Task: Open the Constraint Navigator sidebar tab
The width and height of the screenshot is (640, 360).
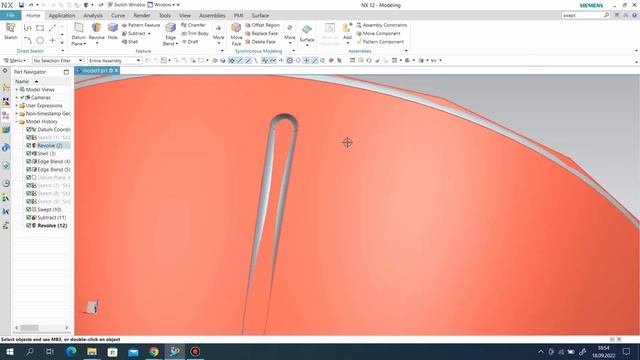Action: 6,101
